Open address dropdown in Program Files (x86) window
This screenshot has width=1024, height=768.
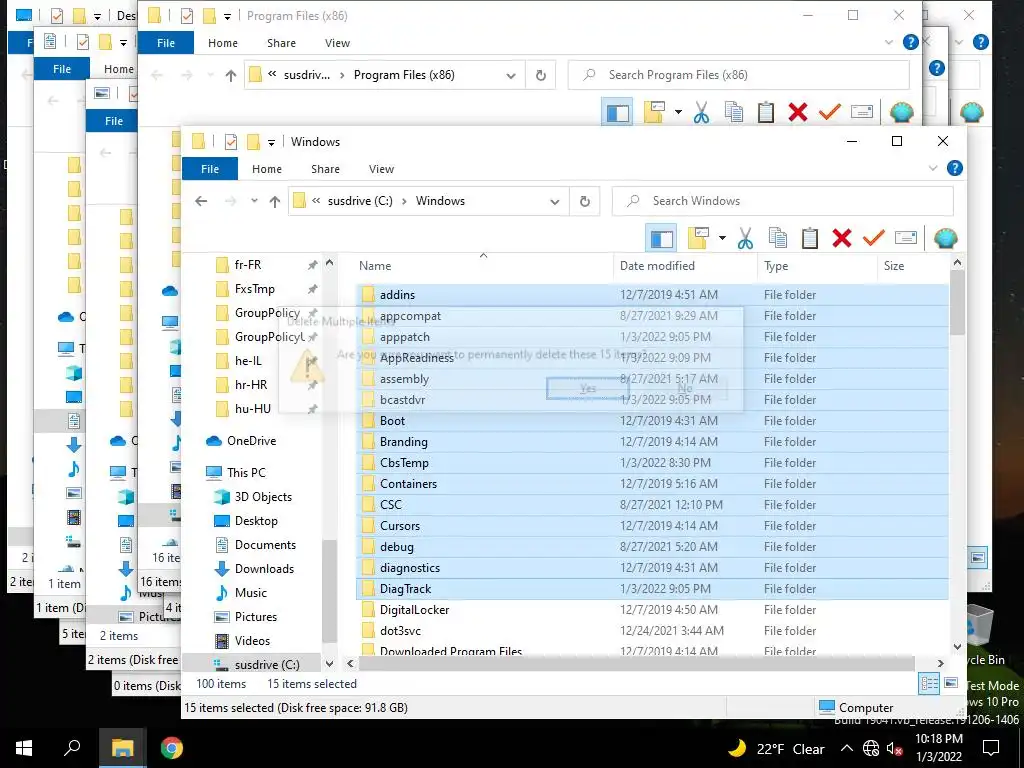point(511,75)
